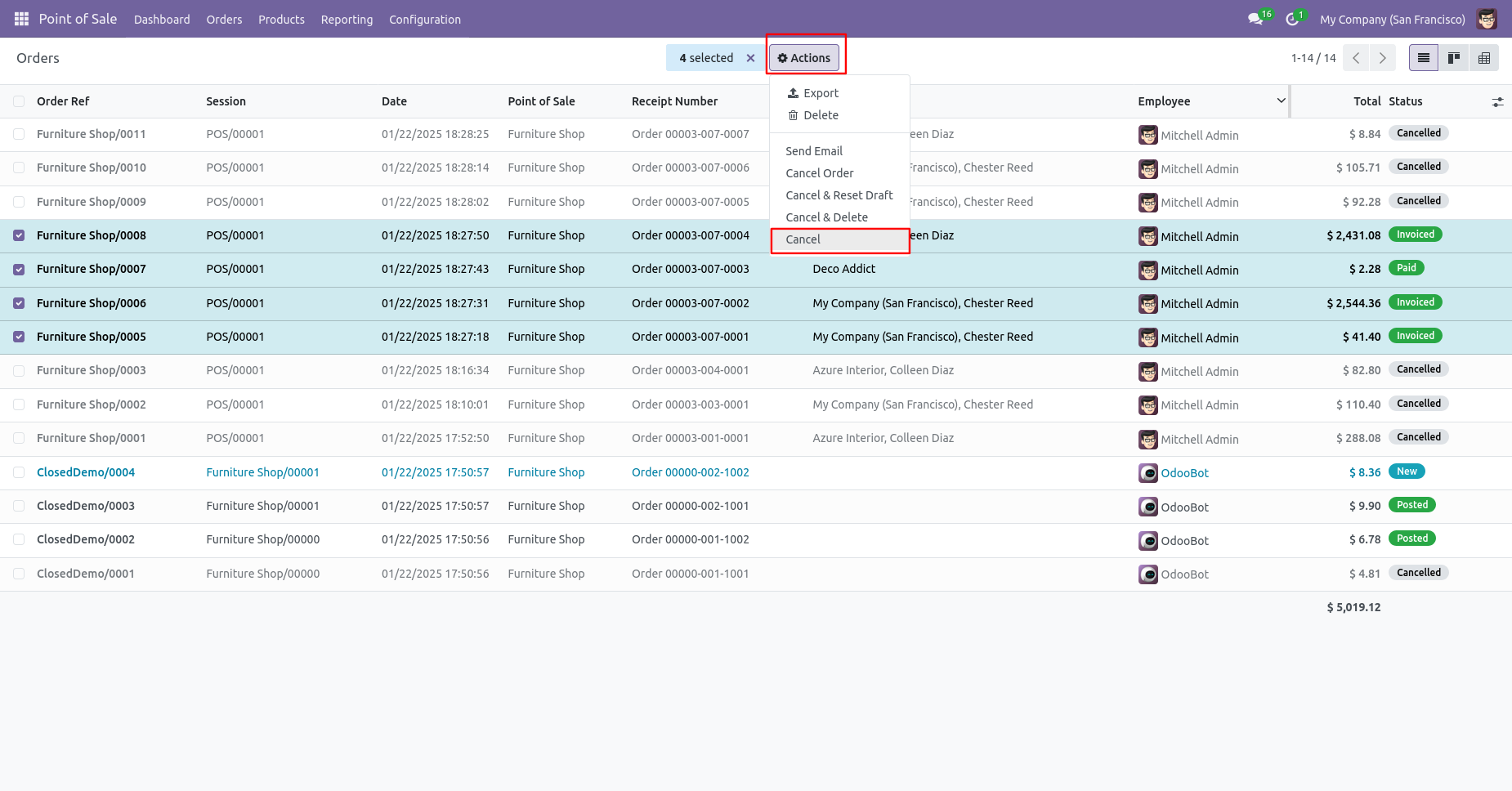Click Deco Addict customer cell
Viewport: 1512px width, 791px height.
tap(843, 269)
